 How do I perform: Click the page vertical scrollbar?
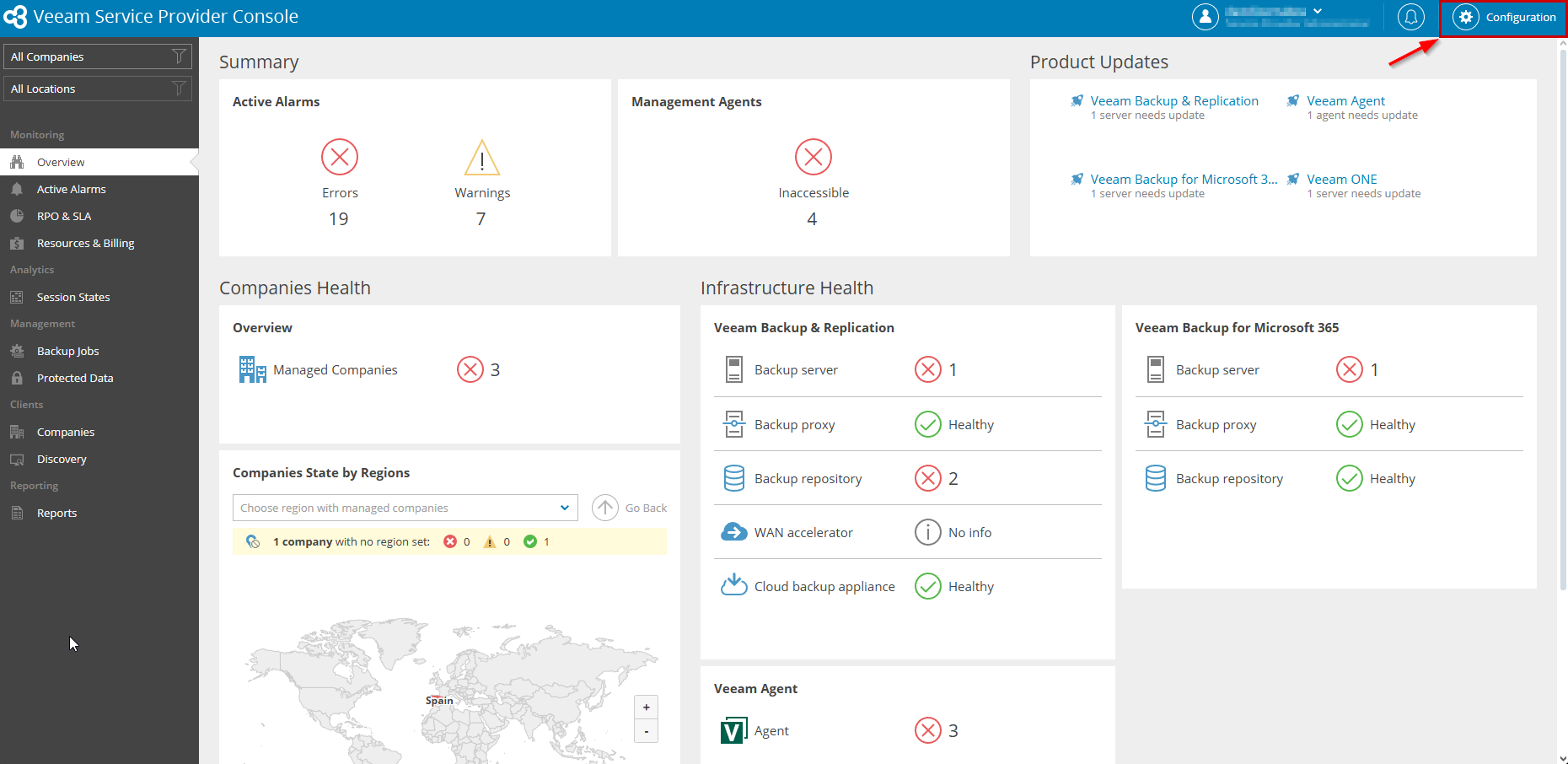[x=1563, y=320]
